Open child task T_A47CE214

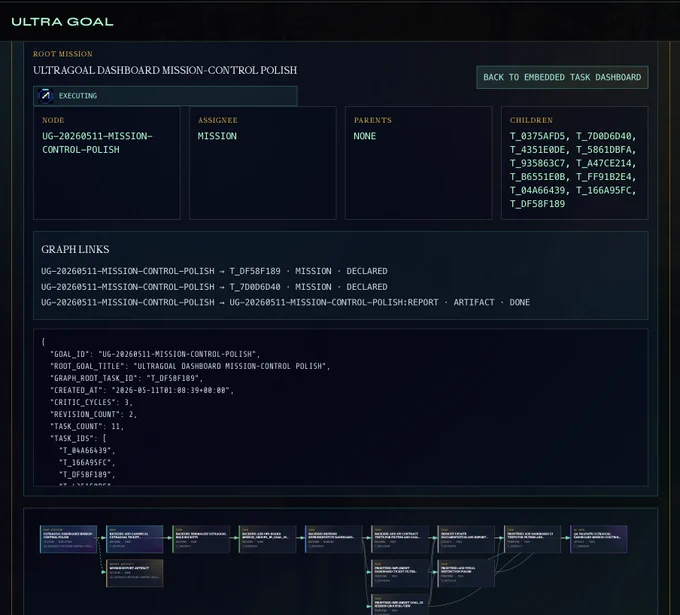tap(604, 163)
